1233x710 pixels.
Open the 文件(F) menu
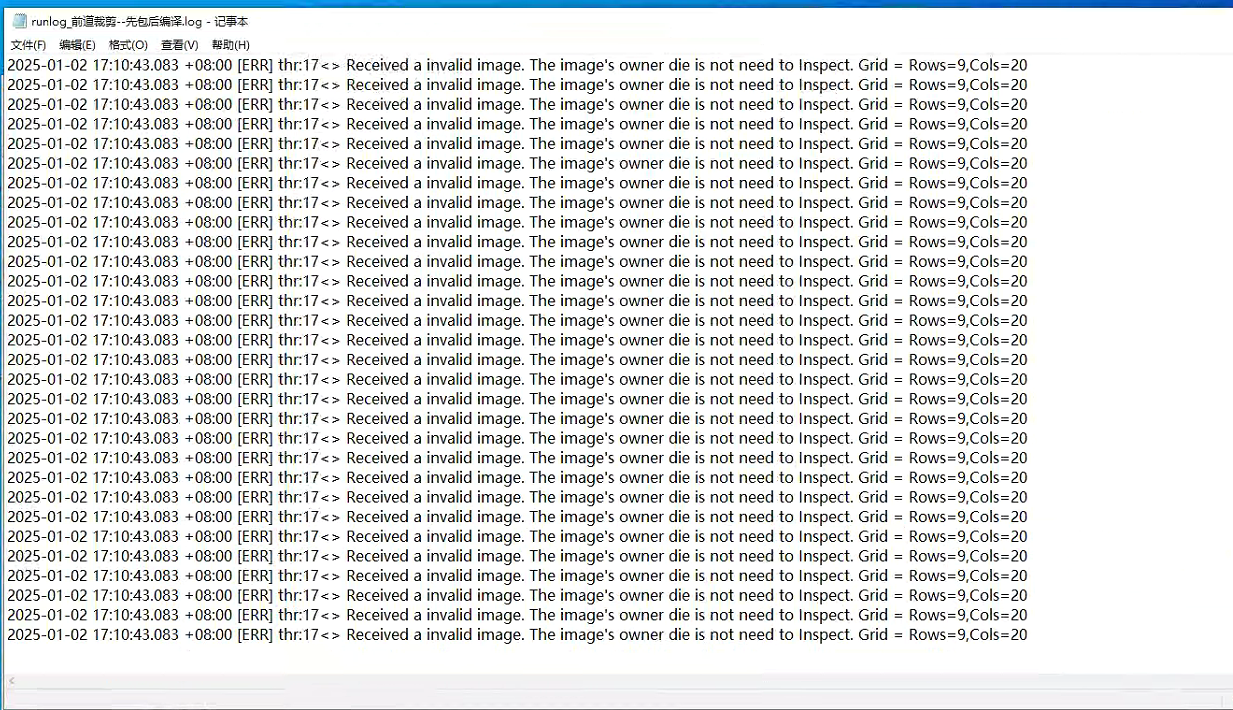28,45
